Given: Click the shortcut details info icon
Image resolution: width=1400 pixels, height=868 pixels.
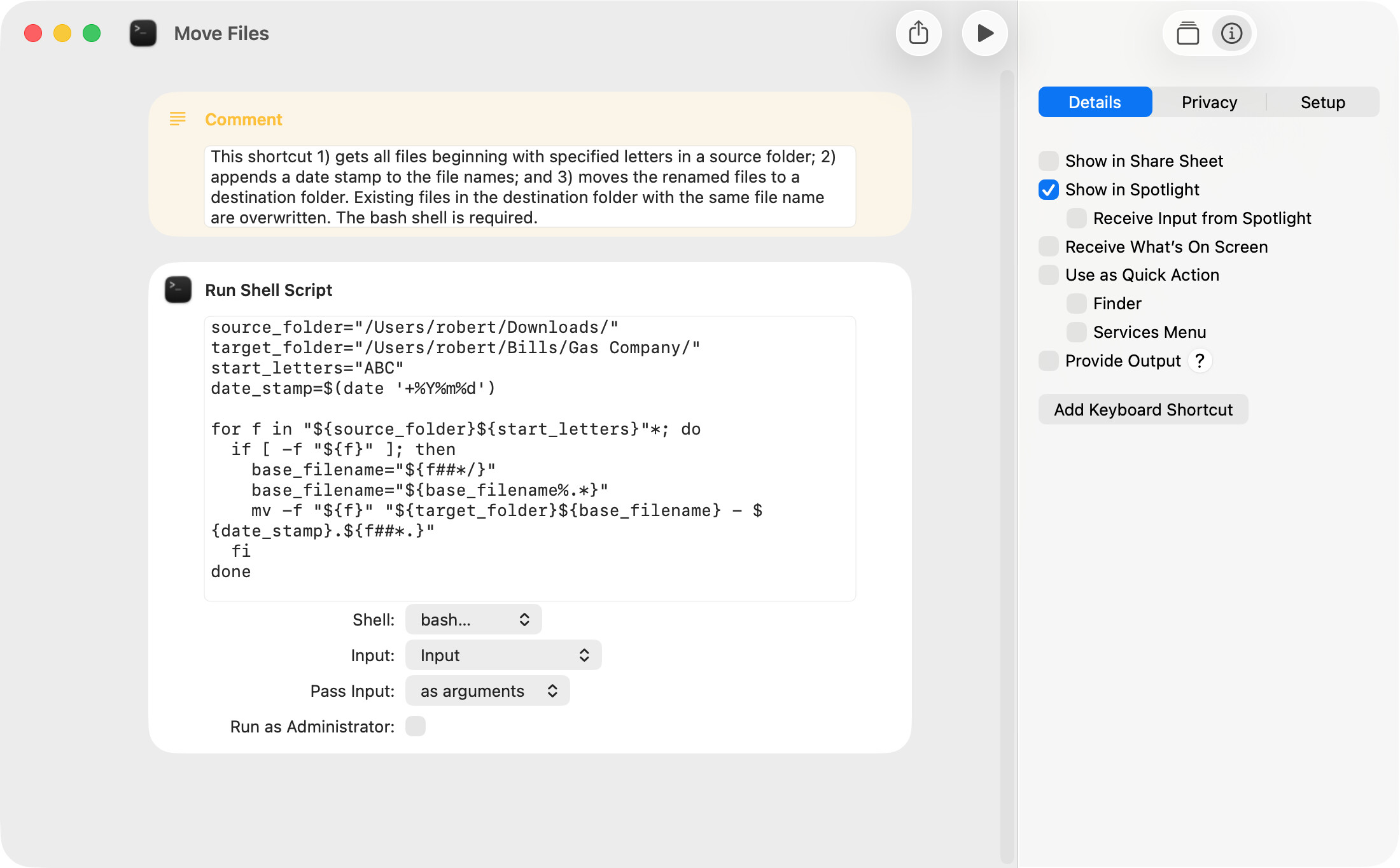Looking at the screenshot, I should click(1231, 33).
